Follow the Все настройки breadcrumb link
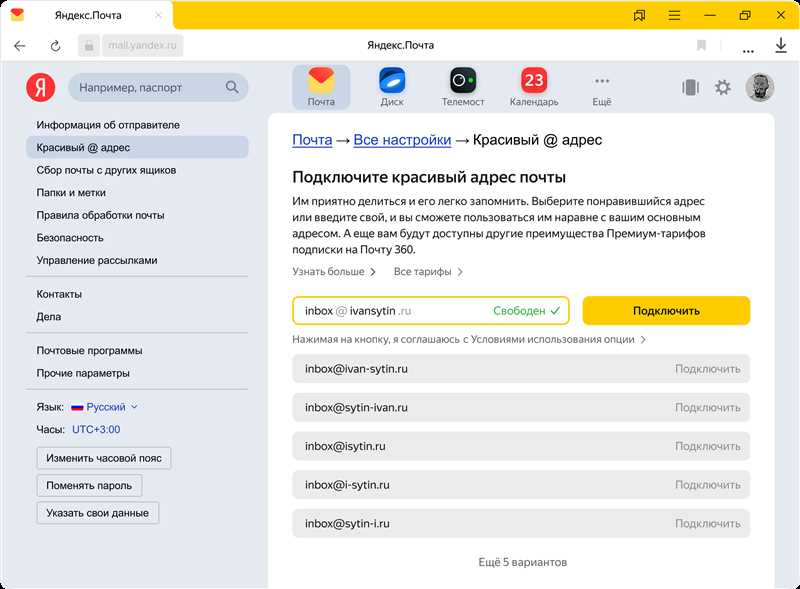The image size is (800, 589). coord(402,140)
